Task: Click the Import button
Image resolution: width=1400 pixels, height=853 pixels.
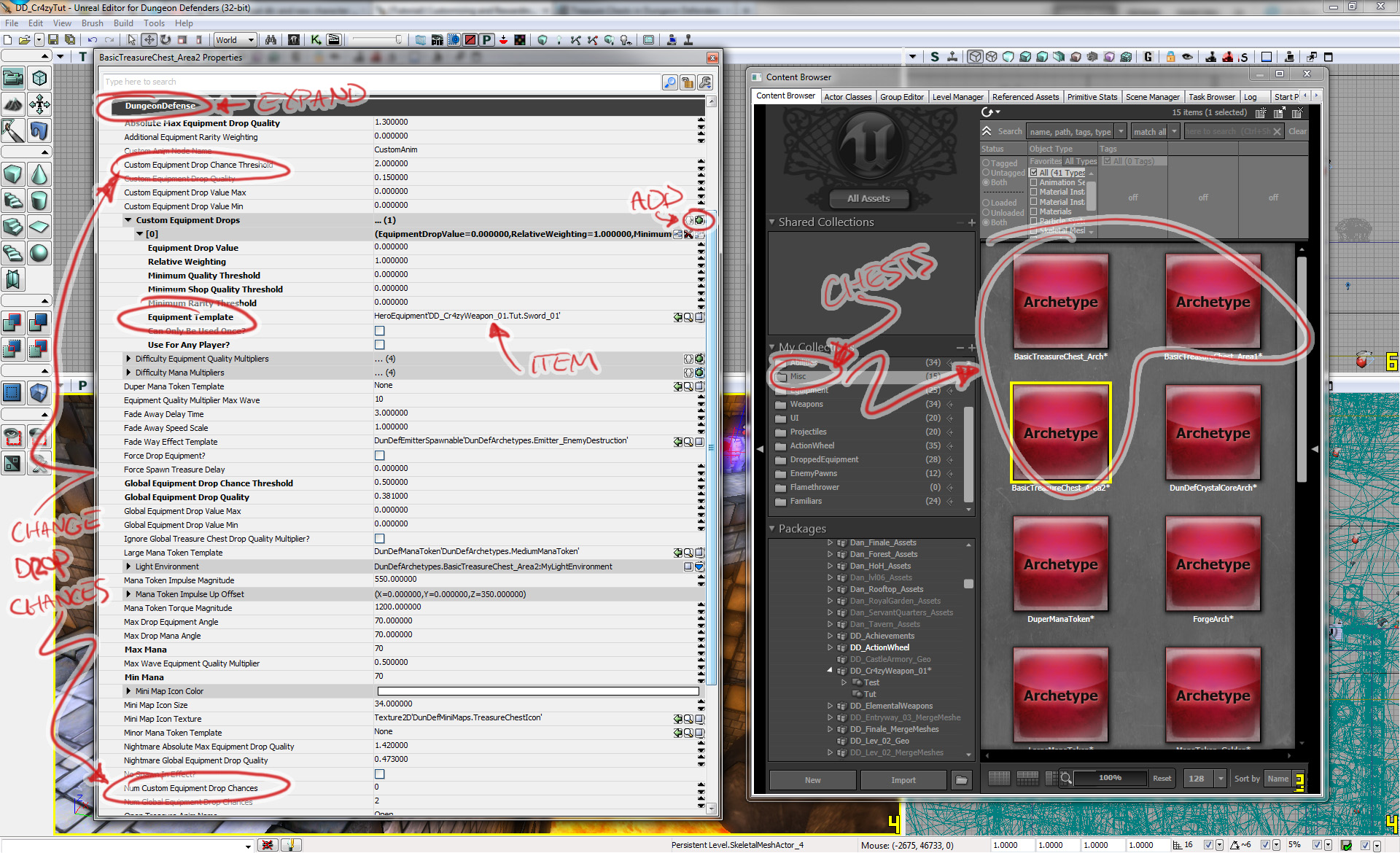Action: point(903,780)
